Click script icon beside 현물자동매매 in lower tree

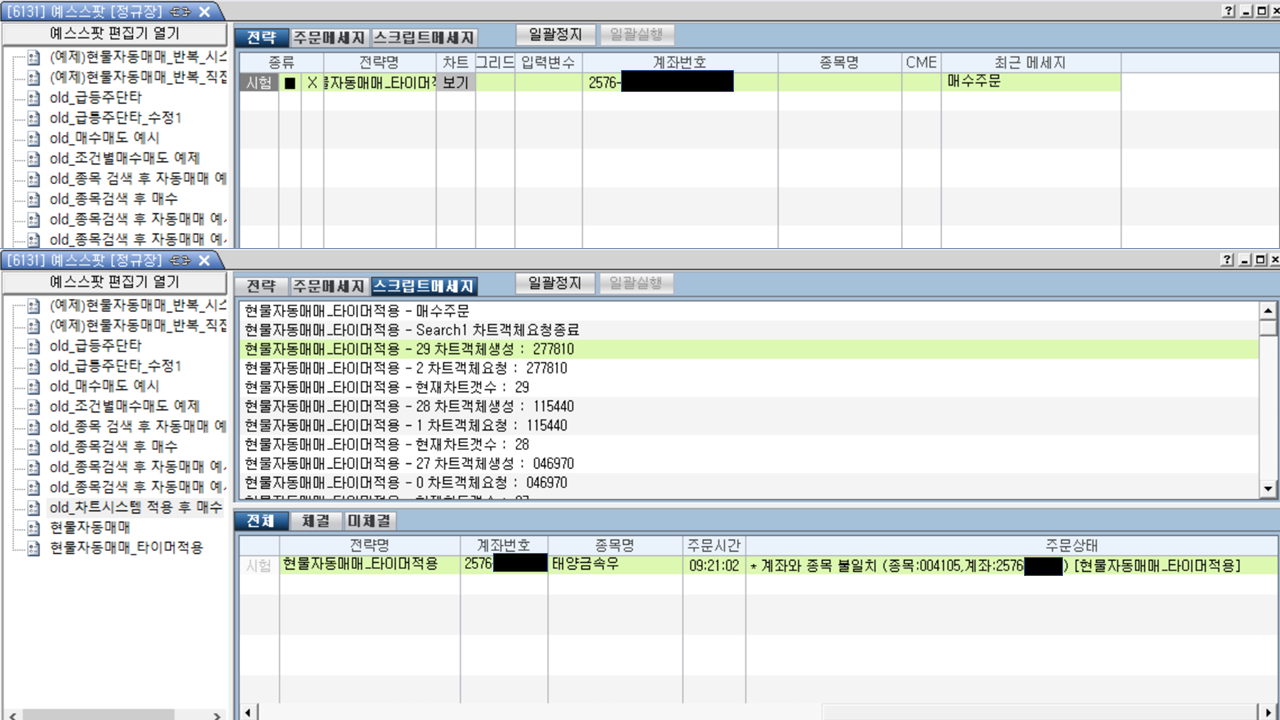point(33,527)
